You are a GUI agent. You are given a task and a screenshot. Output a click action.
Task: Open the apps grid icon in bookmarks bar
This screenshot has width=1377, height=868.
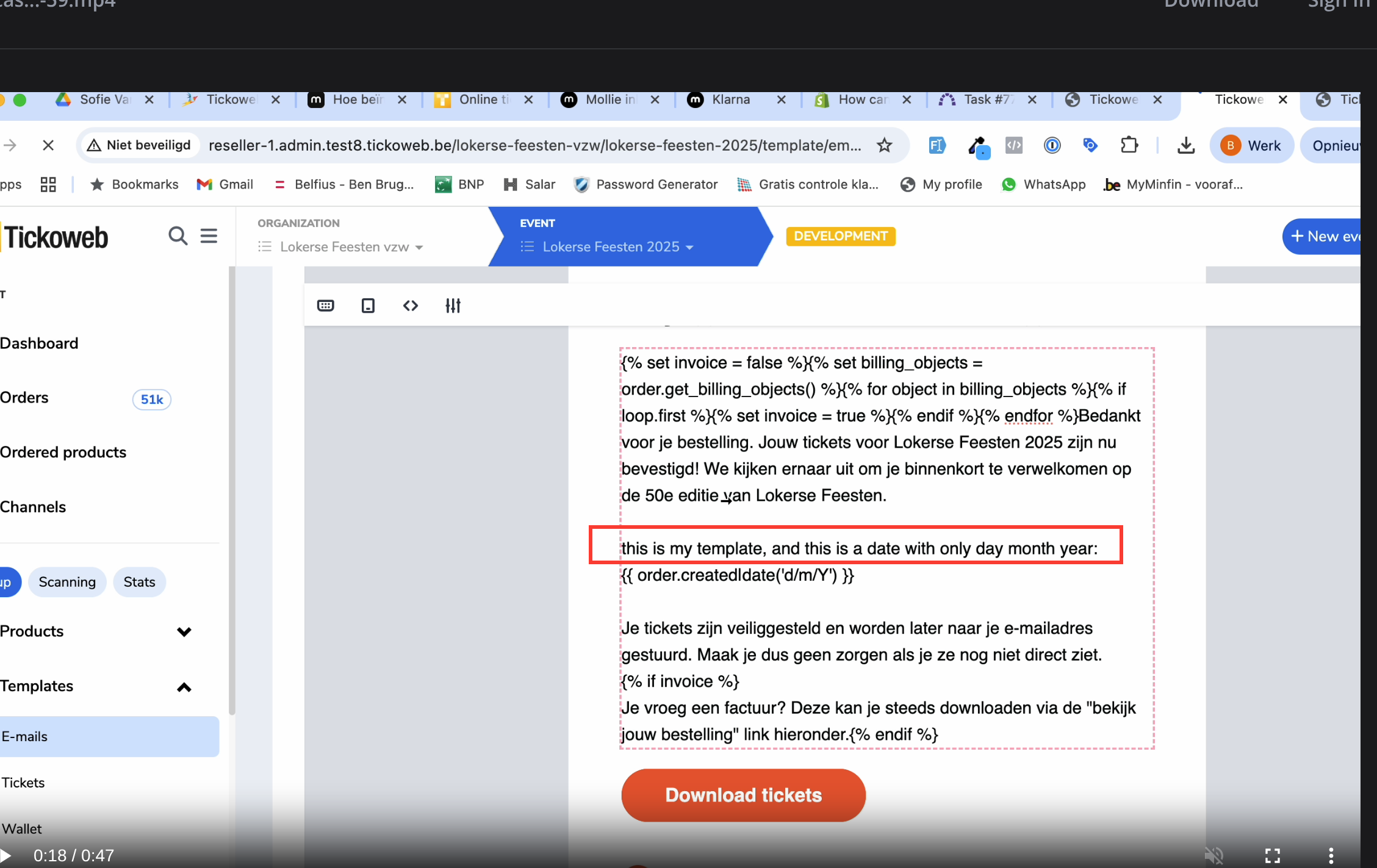pos(48,184)
